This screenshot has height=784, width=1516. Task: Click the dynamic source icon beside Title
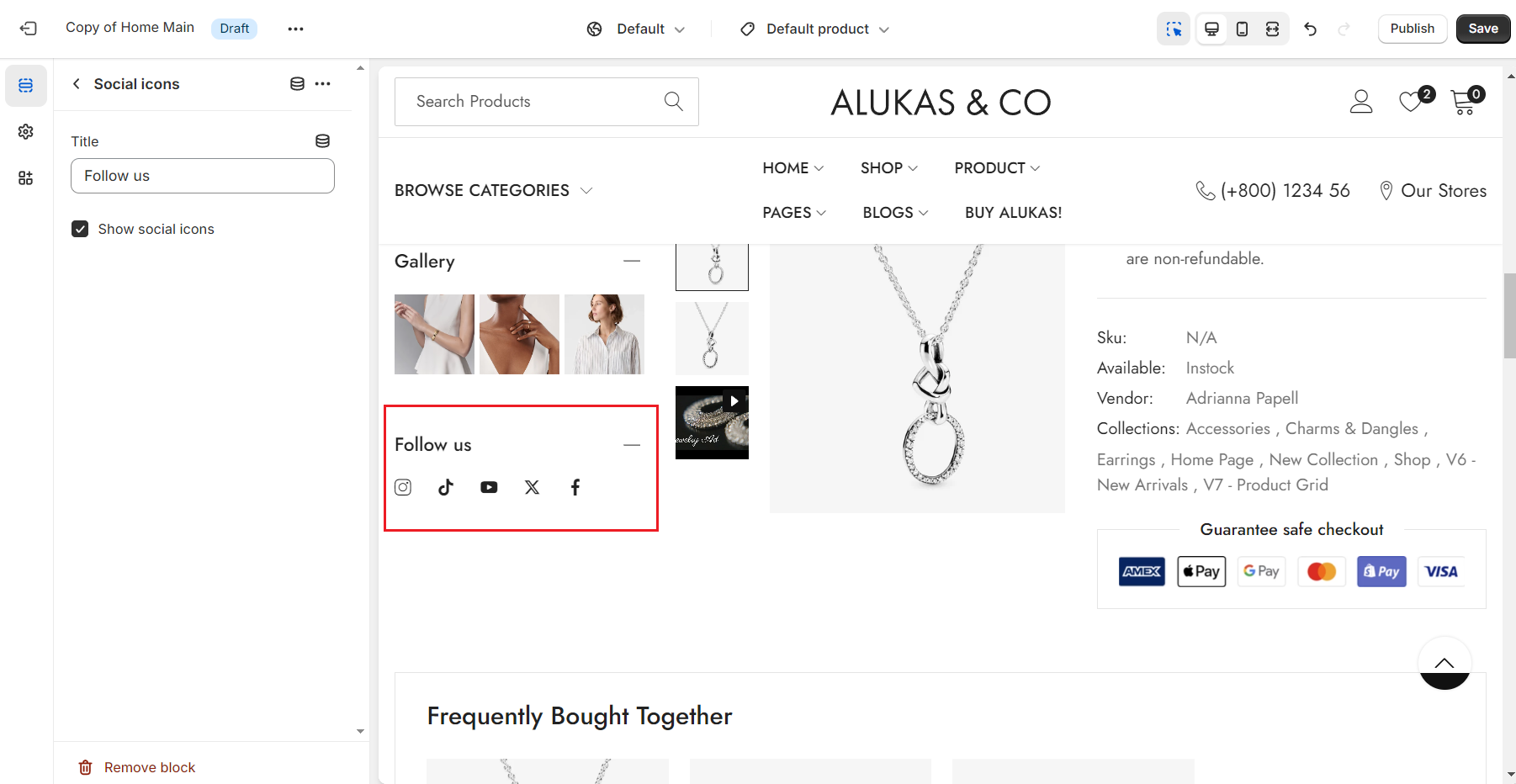322,140
